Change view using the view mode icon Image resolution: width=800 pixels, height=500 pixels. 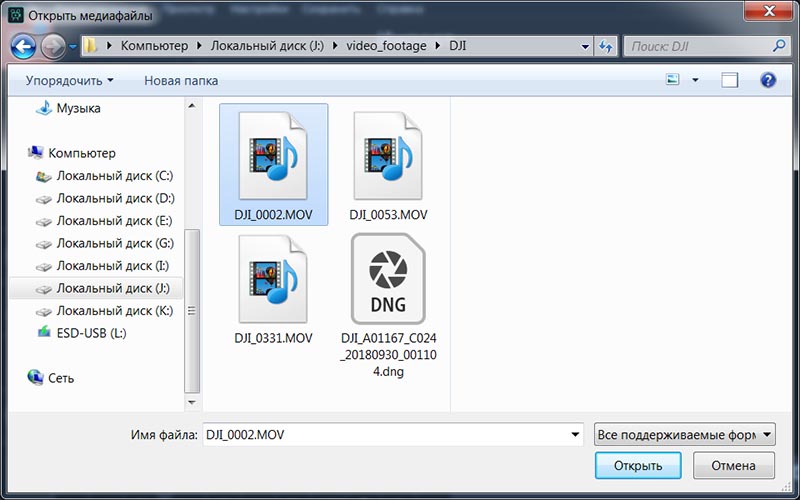point(673,80)
